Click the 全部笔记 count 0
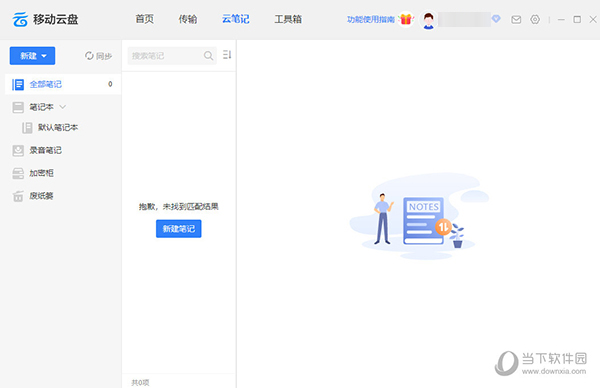Screen dimensions: 600x388 tap(110, 84)
